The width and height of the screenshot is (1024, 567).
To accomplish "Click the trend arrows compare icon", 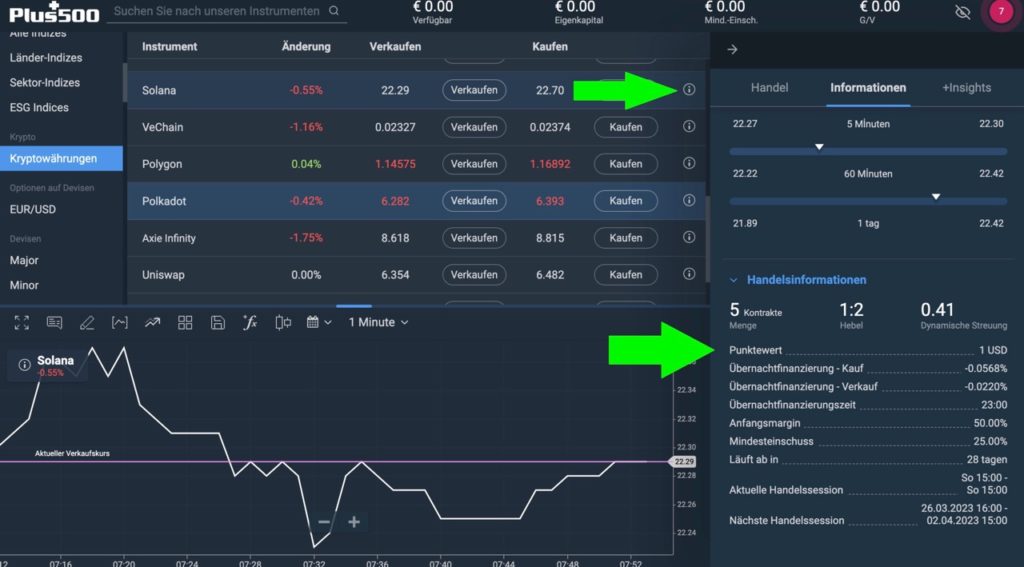I will click(x=152, y=322).
